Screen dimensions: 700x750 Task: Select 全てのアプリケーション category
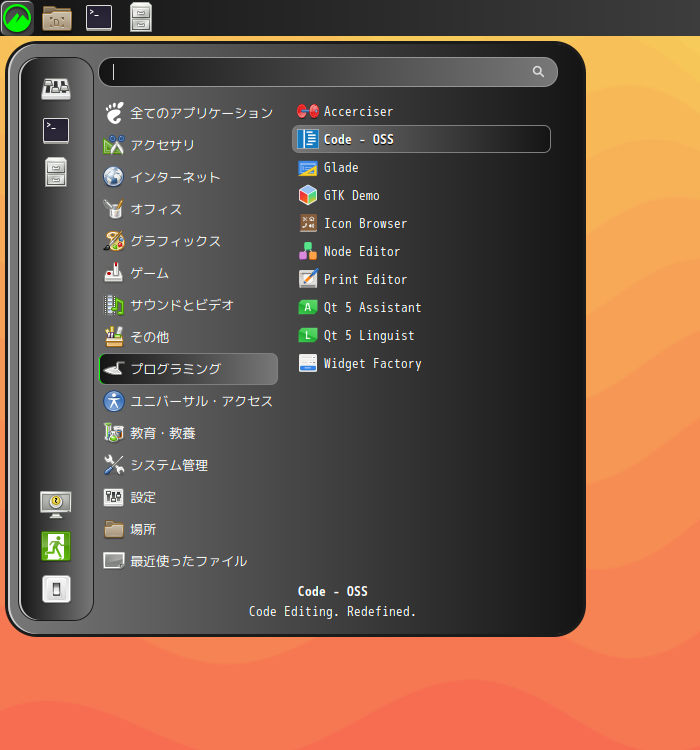(189, 113)
